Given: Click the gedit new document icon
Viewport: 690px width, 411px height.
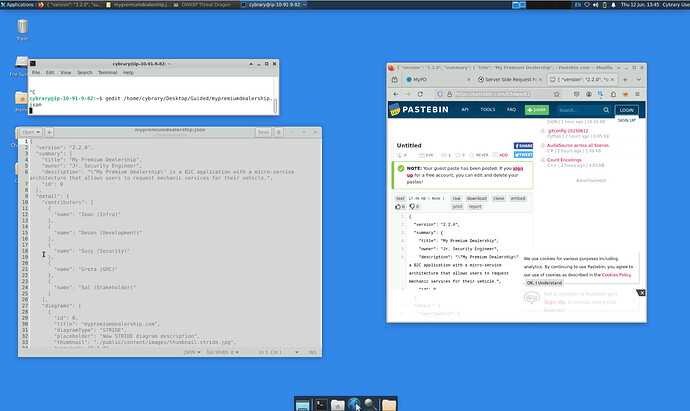Looking at the screenshot, I should pyautogui.click(x=51, y=131).
